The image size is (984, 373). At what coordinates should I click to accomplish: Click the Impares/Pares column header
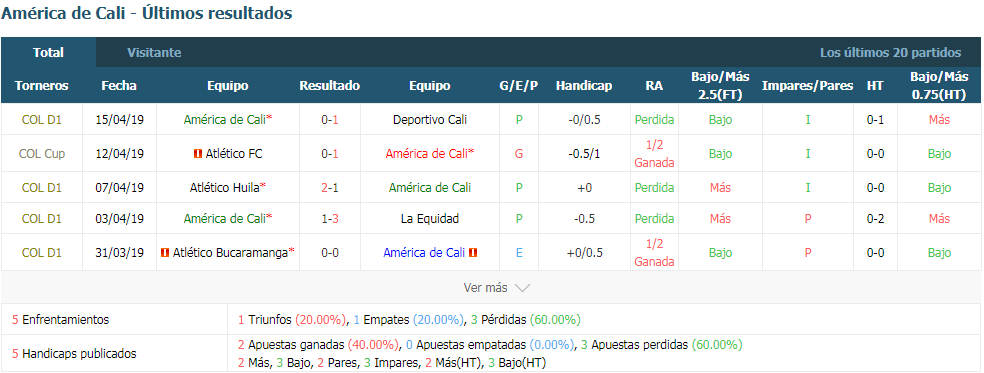pyautogui.click(x=808, y=85)
